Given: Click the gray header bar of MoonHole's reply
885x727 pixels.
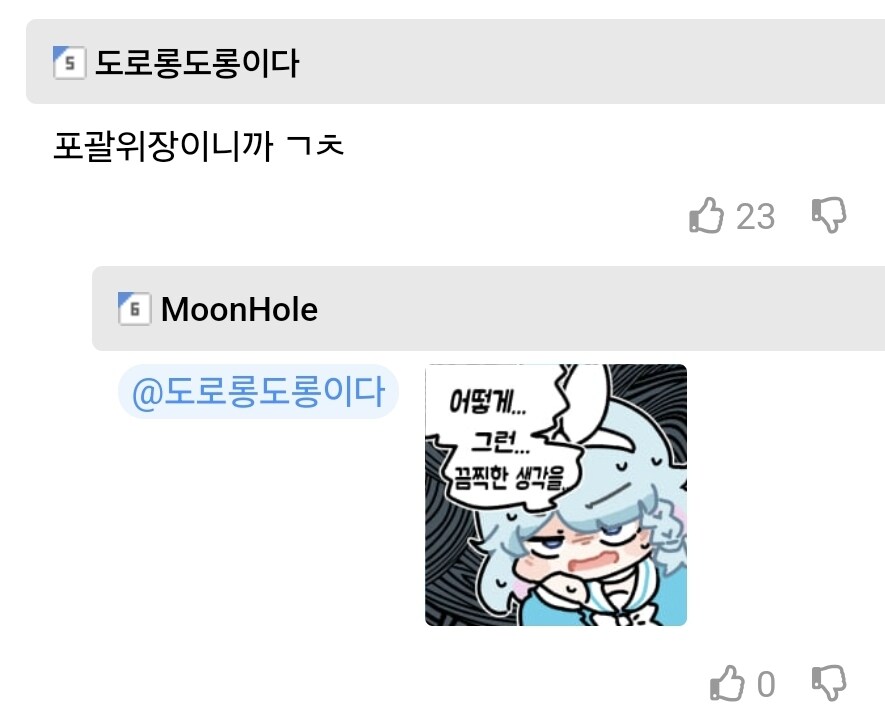Looking at the screenshot, I should tap(488, 308).
